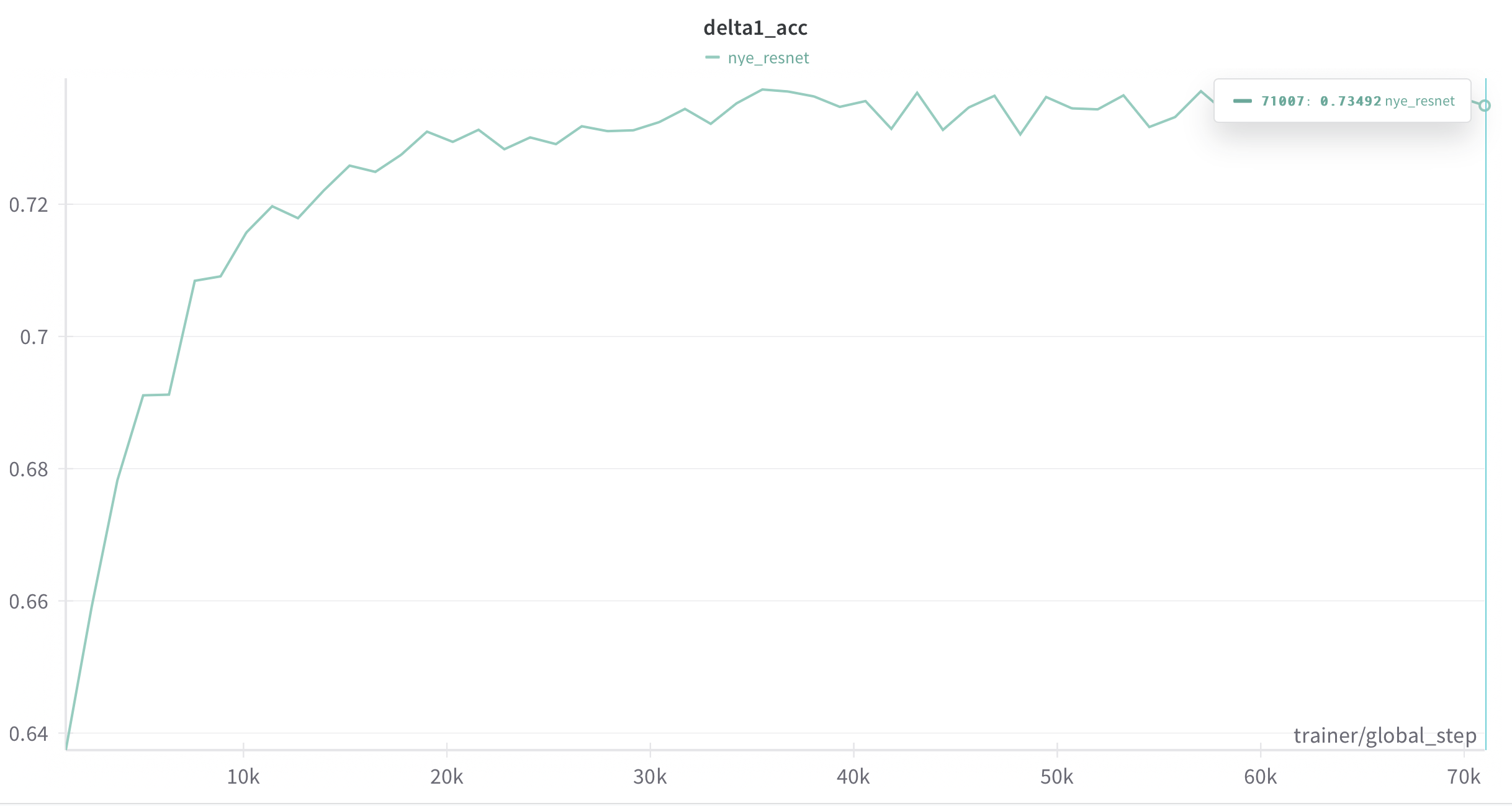Viewport: 1512px width, 806px height.
Task: Click nye_resnet run name inside tooltip
Action: pyautogui.click(x=1420, y=101)
